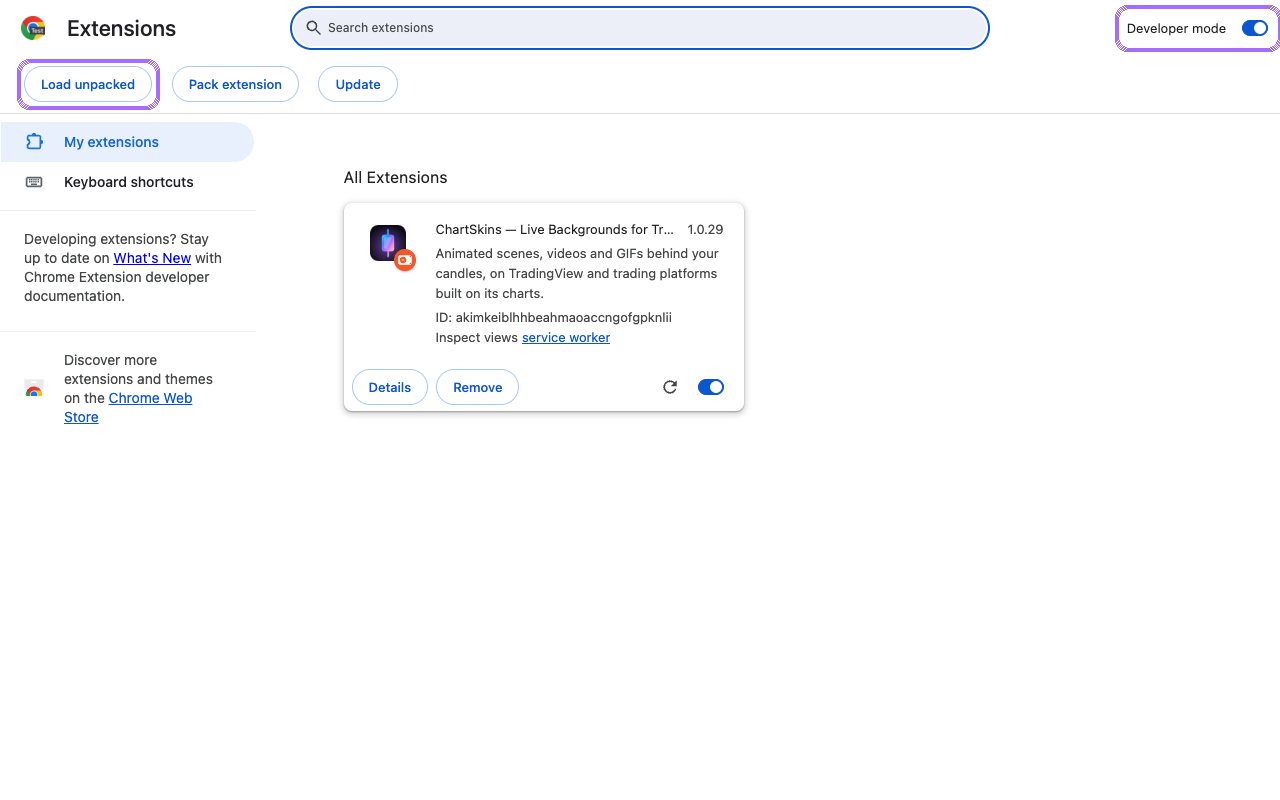Click the Keyboard shortcuts keyboard icon
Screen dimensions: 1280x800
click(34, 182)
